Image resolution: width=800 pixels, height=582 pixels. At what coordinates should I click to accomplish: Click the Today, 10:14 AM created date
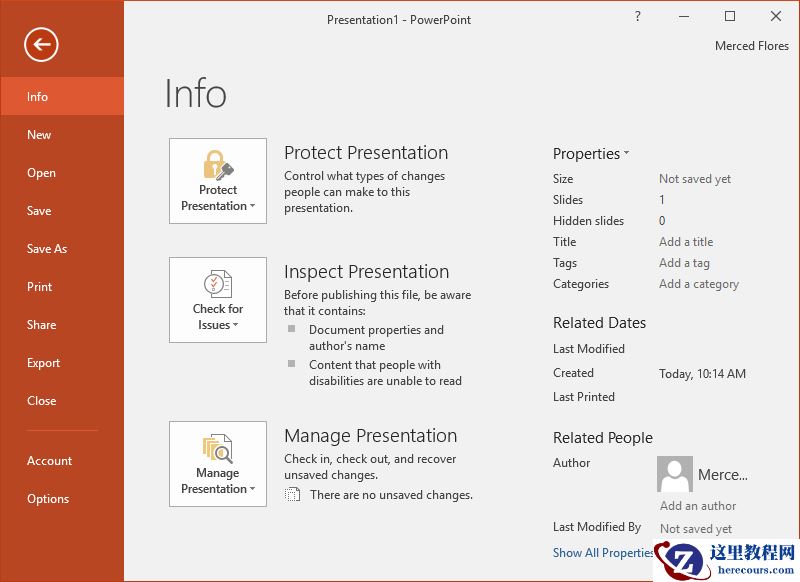coord(702,374)
